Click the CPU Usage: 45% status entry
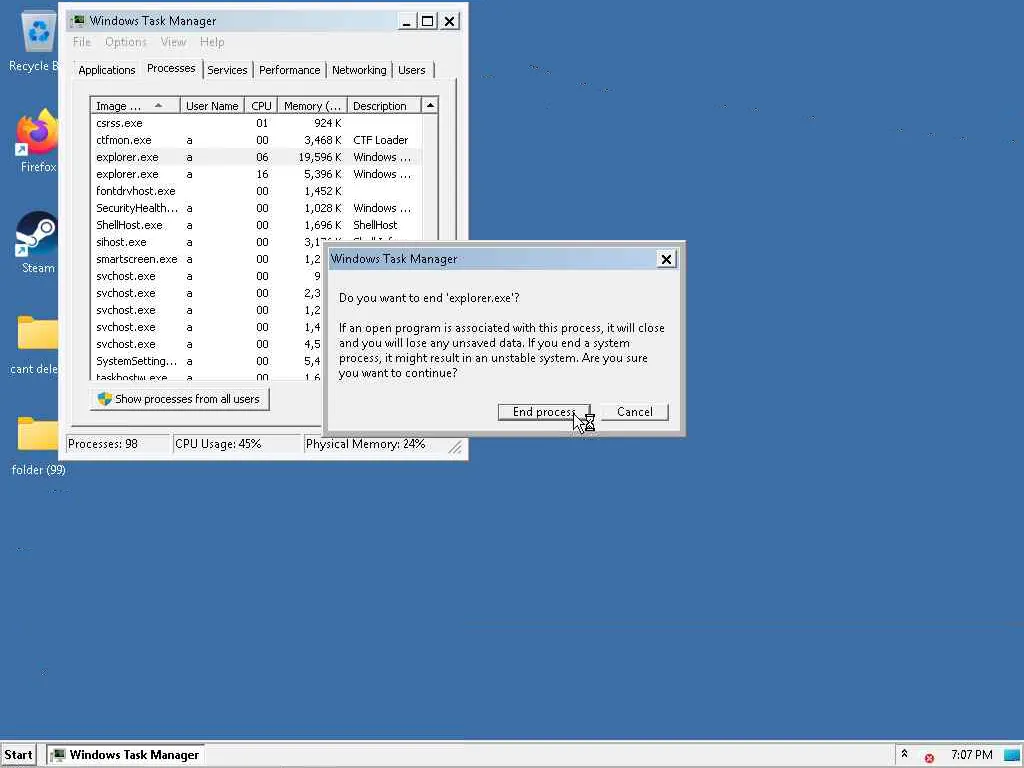Viewport: 1024px width, 768px height. 236,444
